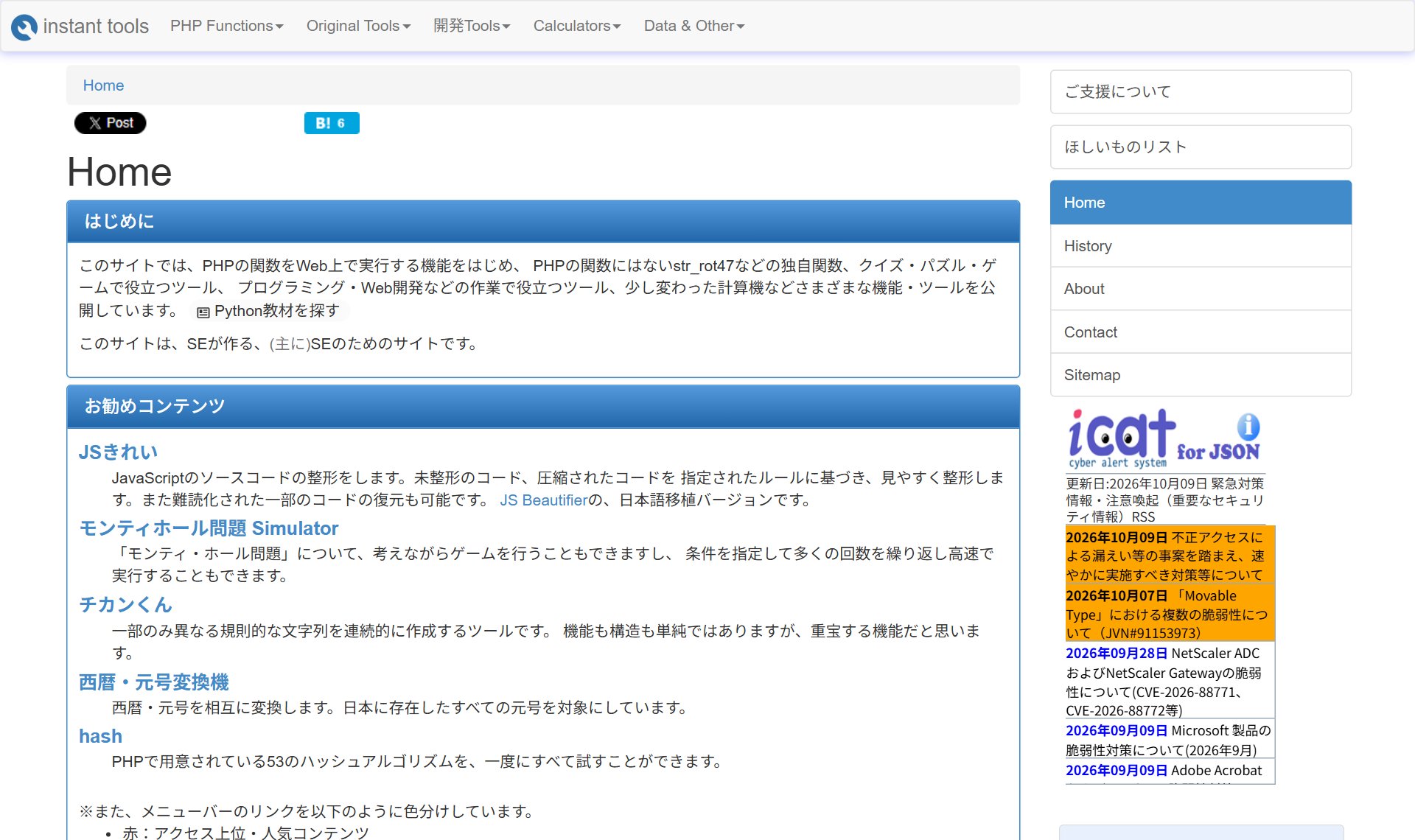
Task: Click the Hatena Bookmark B! 6 button
Action: tap(332, 123)
